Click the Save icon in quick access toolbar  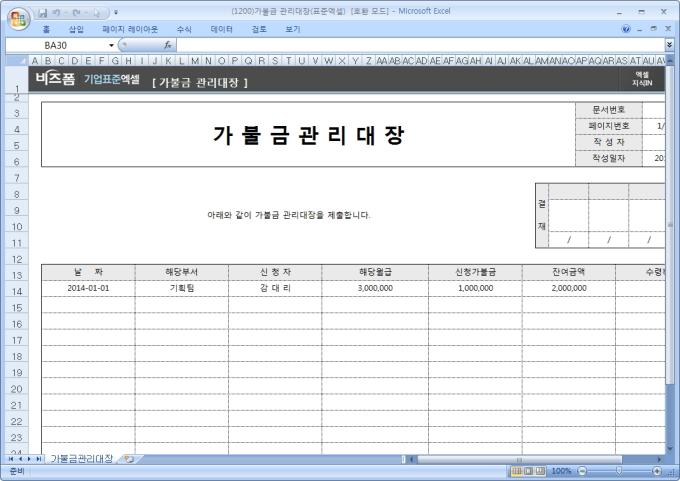[42, 13]
